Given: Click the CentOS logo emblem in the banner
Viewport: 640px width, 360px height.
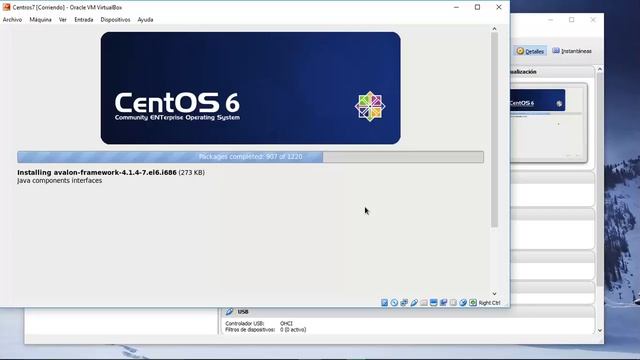Looking at the screenshot, I should (369, 106).
